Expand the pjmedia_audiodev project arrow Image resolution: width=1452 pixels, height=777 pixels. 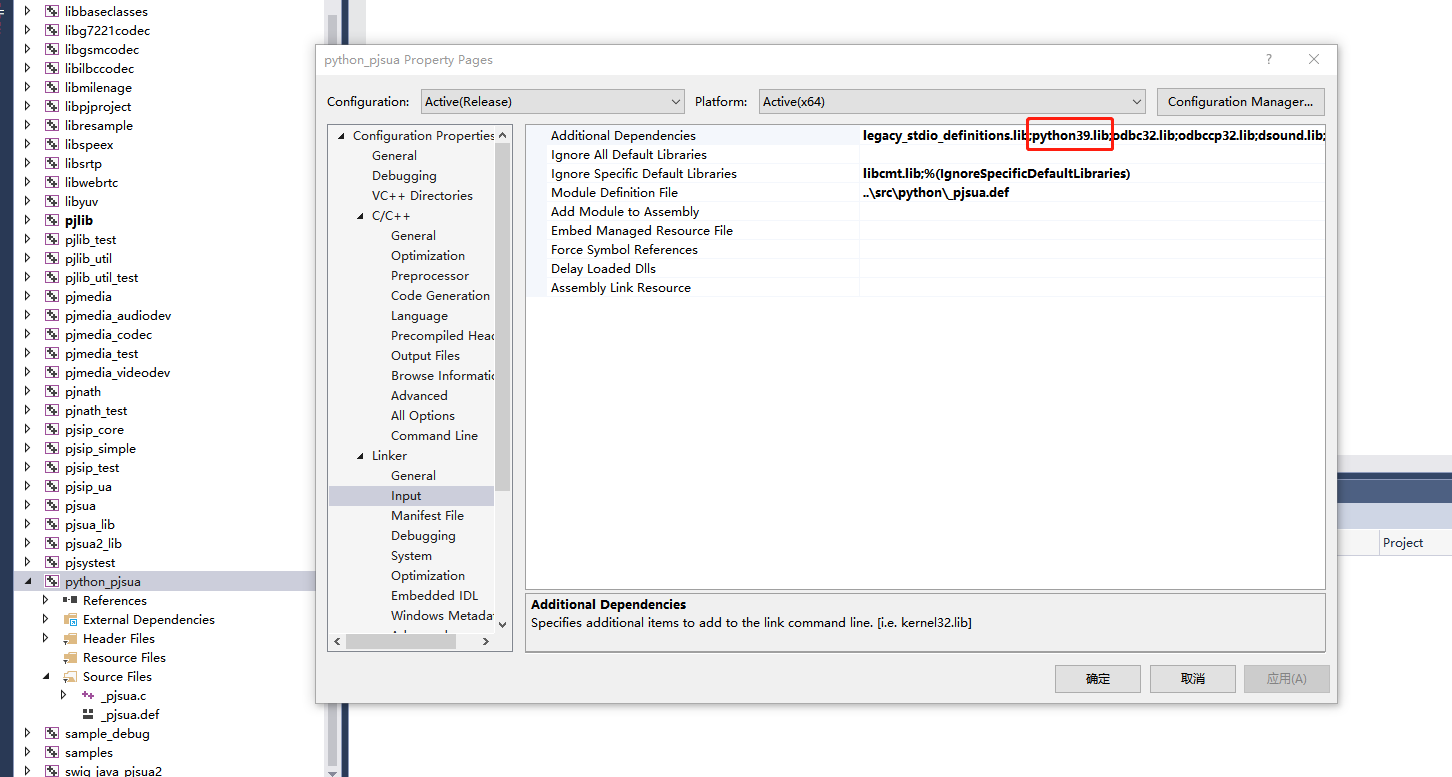tap(27, 316)
